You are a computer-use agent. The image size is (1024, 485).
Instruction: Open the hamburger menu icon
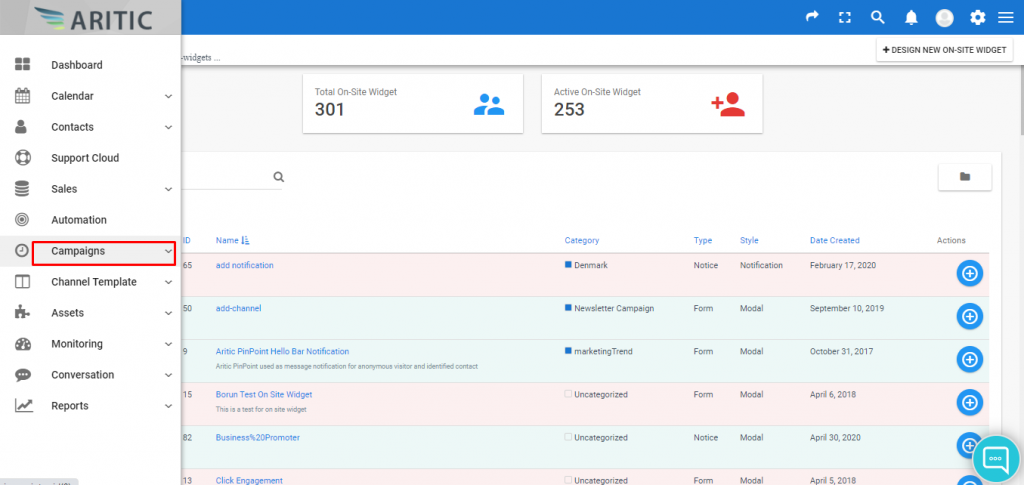[x=1006, y=18]
